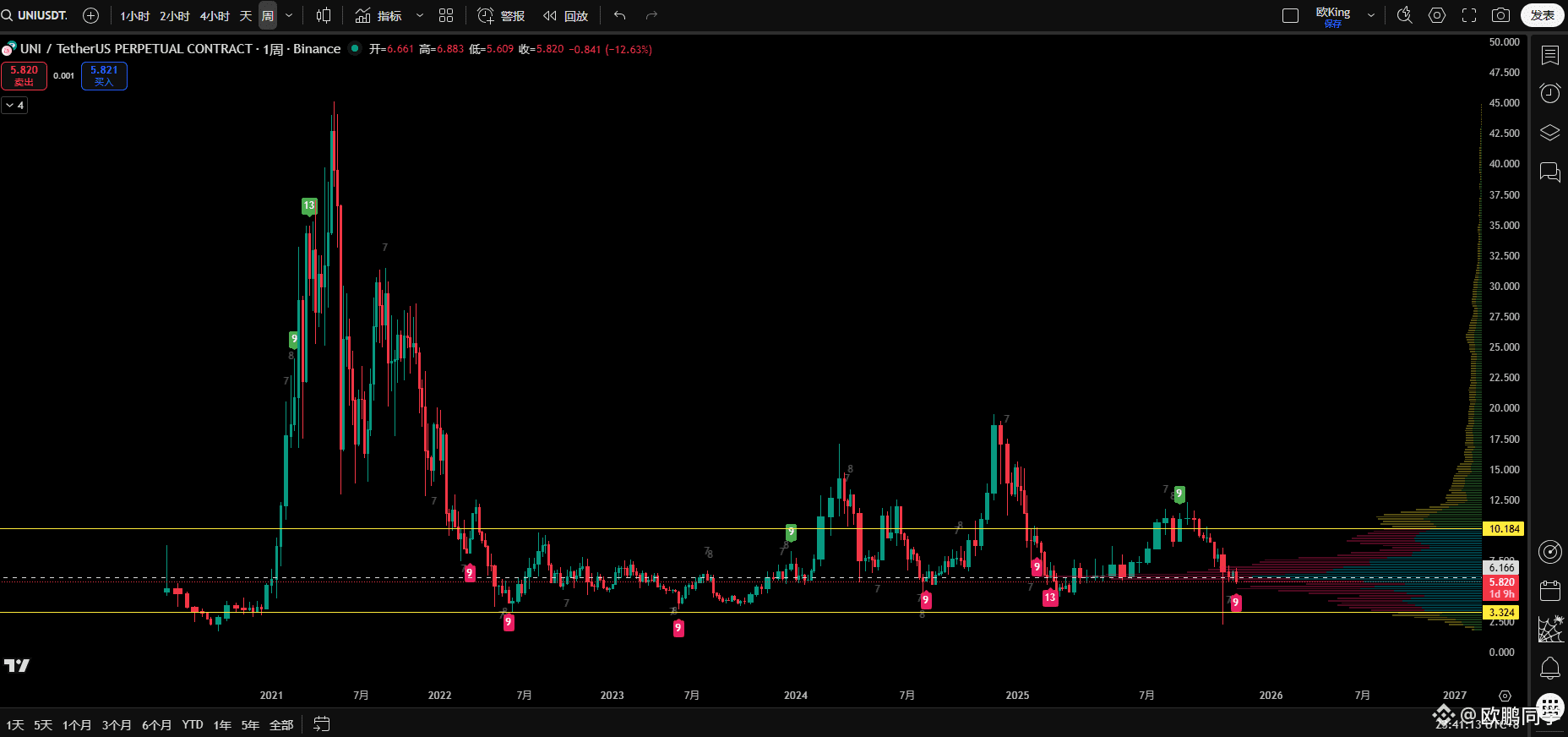Open the watchlist panel icon
The image size is (1568, 737).
coord(1550,55)
